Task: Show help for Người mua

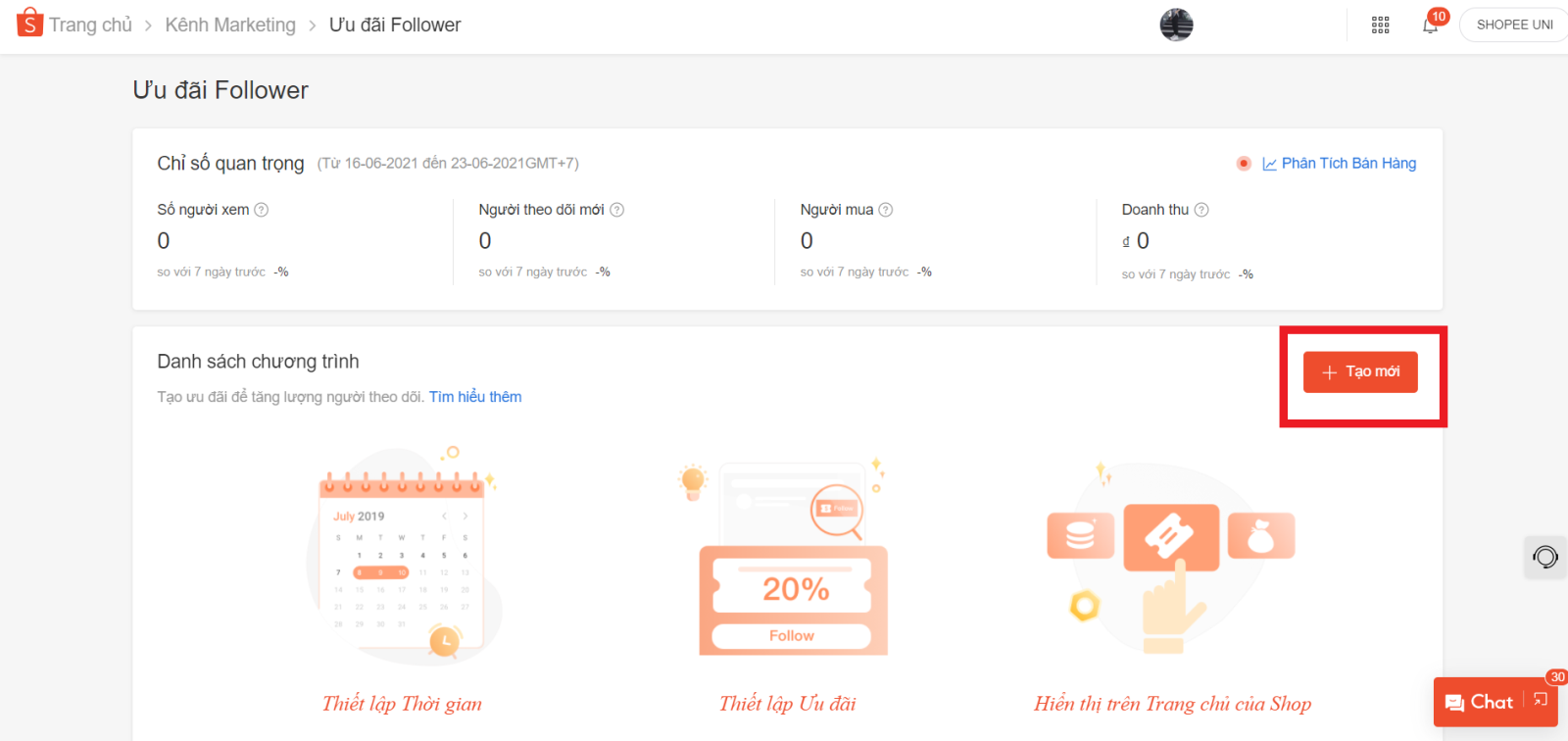Action: click(x=886, y=210)
